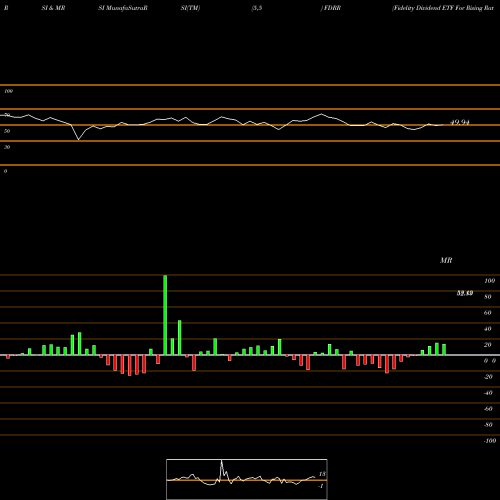Click the MR axis label 60
This screenshot has height=500, width=500.
[x=487, y=313]
